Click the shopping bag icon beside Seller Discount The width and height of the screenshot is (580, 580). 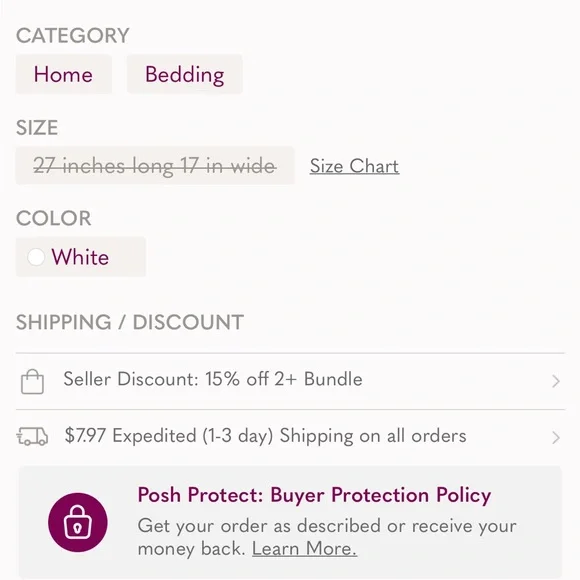tap(32, 381)
